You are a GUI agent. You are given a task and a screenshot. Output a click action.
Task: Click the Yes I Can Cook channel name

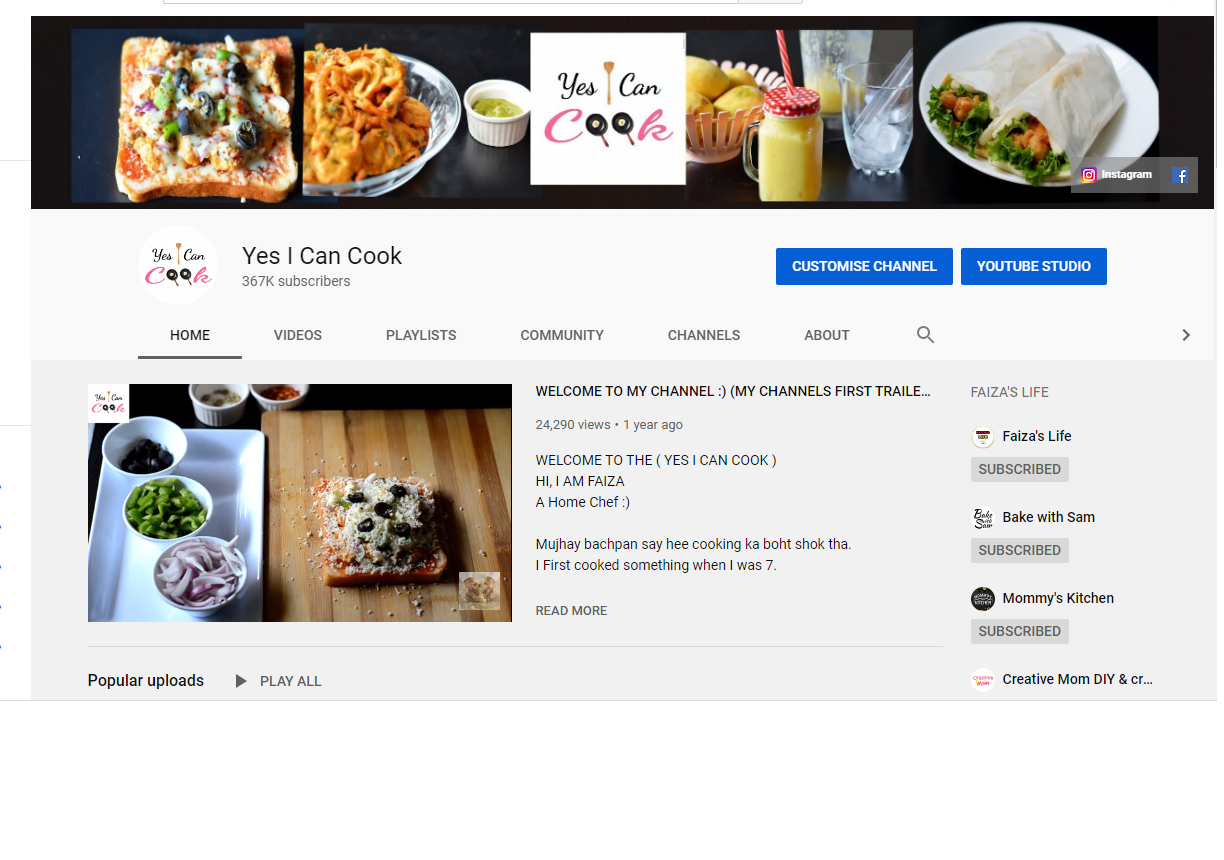coord(322,256)
